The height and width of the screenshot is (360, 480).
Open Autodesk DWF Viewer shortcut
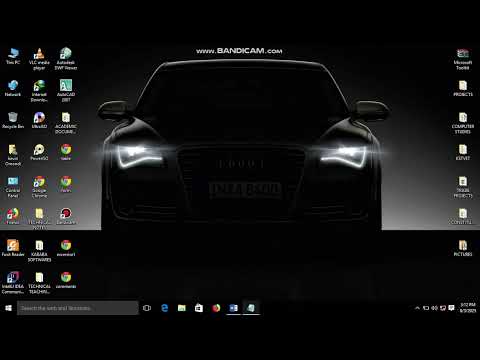point(66,59)
